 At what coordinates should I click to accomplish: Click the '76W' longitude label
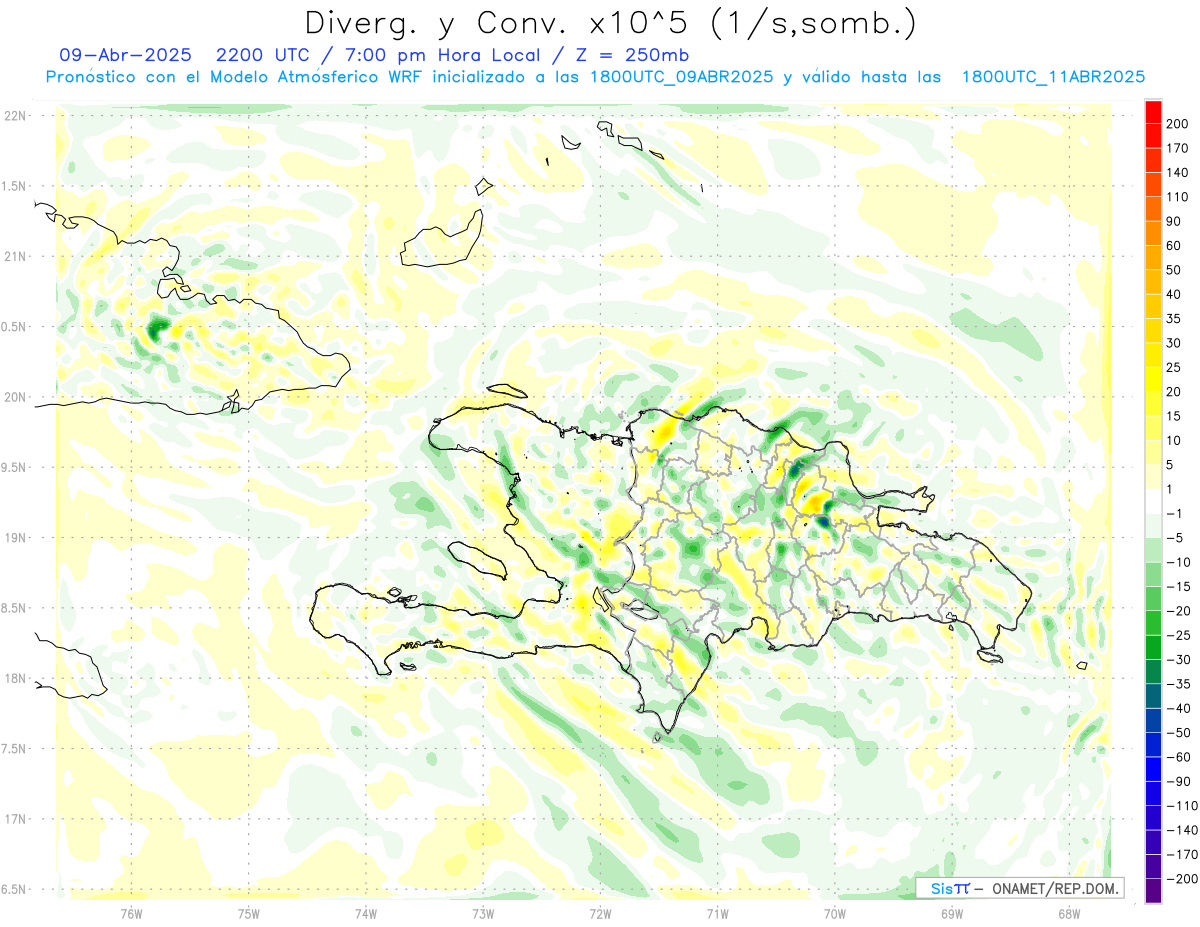pos(132,914)
